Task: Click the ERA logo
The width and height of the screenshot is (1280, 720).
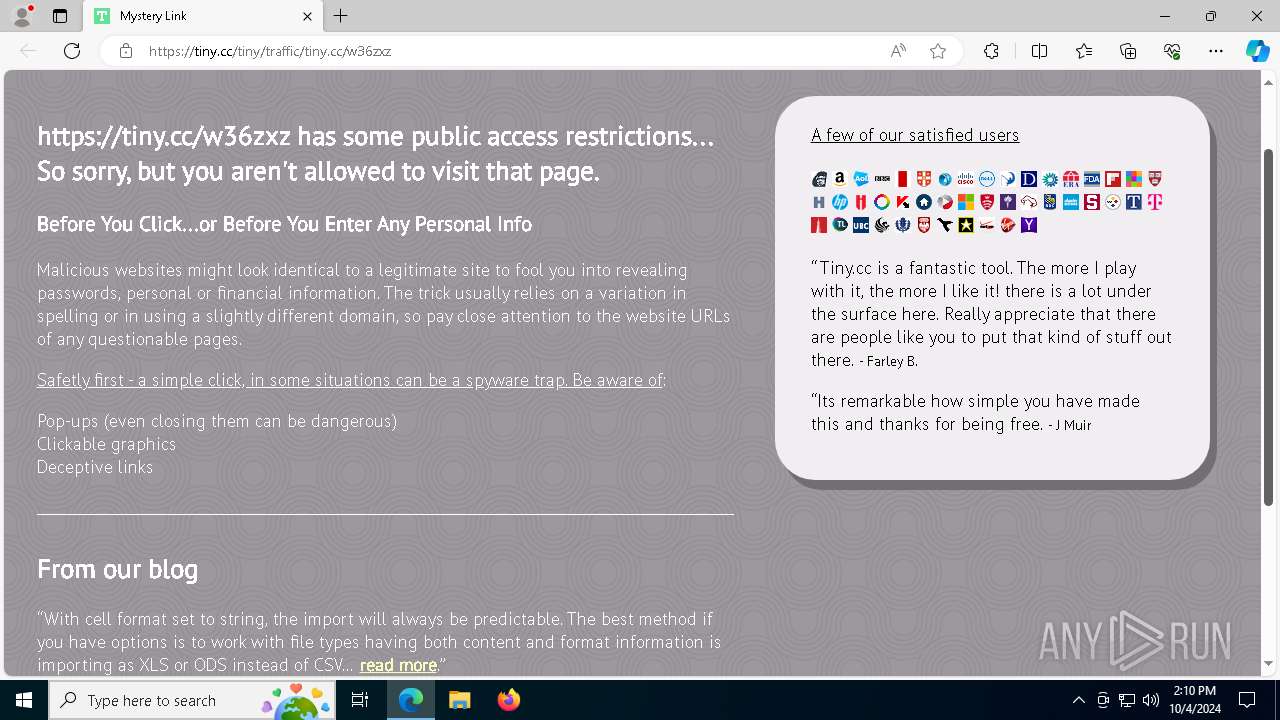Action: (x=1071, y=179)
